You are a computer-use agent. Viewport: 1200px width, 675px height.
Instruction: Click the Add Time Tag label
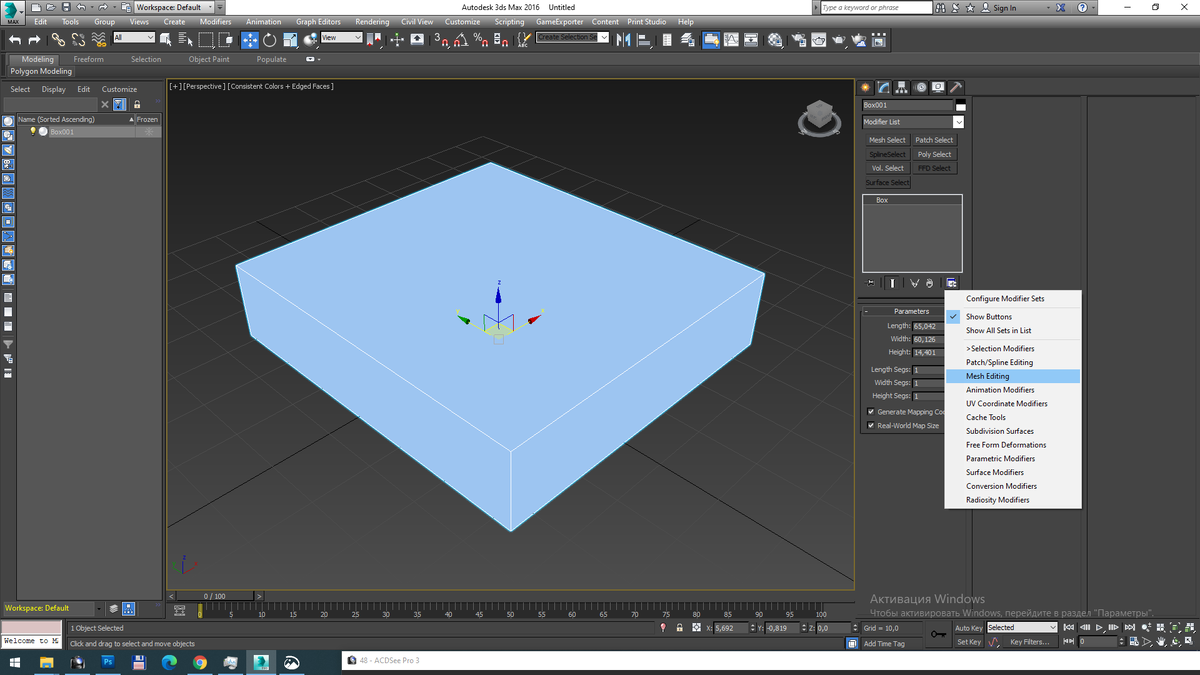[x=884, y=643]
